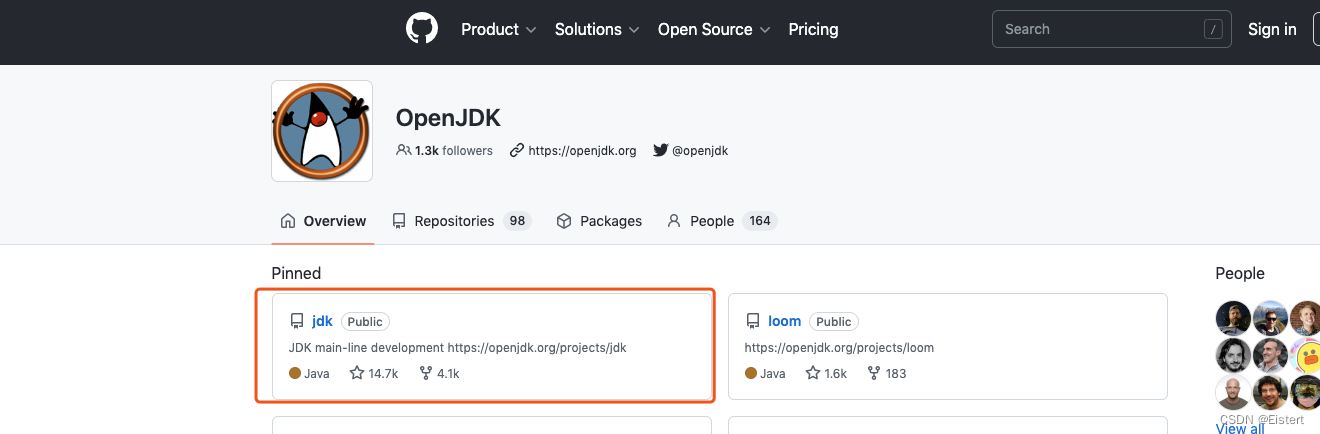
Task: Click the slash shortcut key hint
Action: point(1214,30)
